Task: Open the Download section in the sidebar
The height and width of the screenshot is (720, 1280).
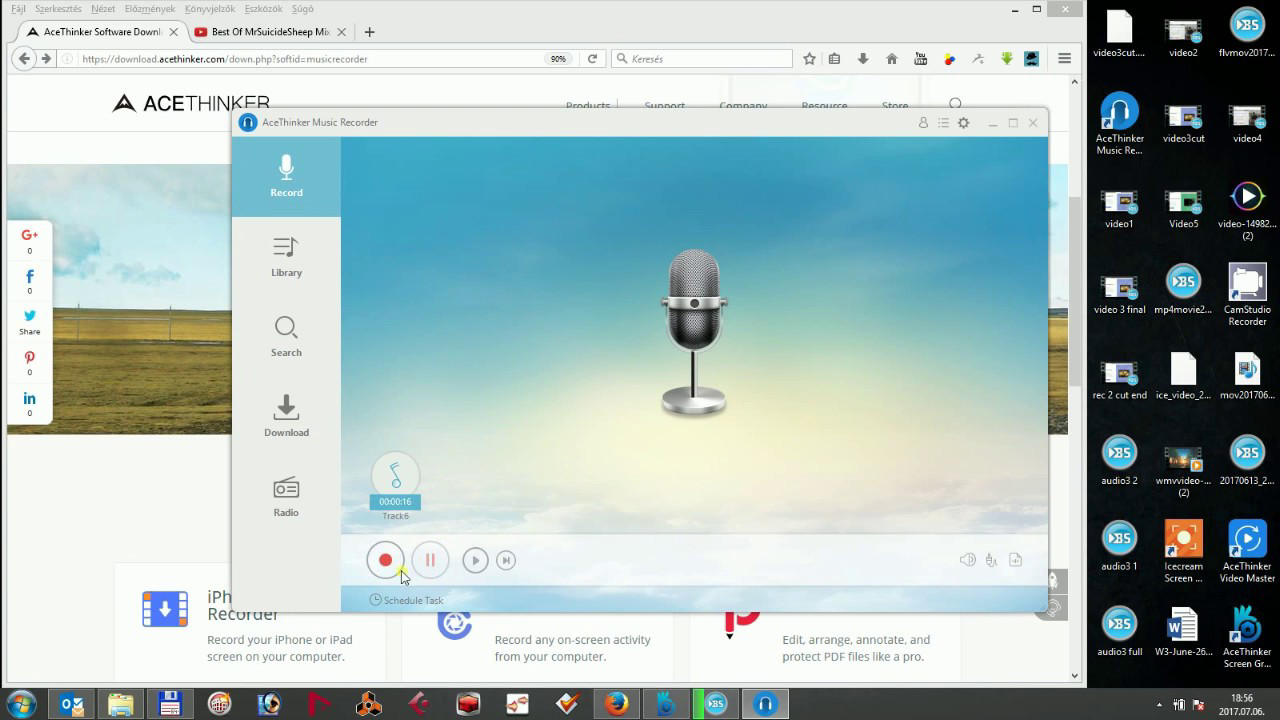Action: (x=286, y=415)
